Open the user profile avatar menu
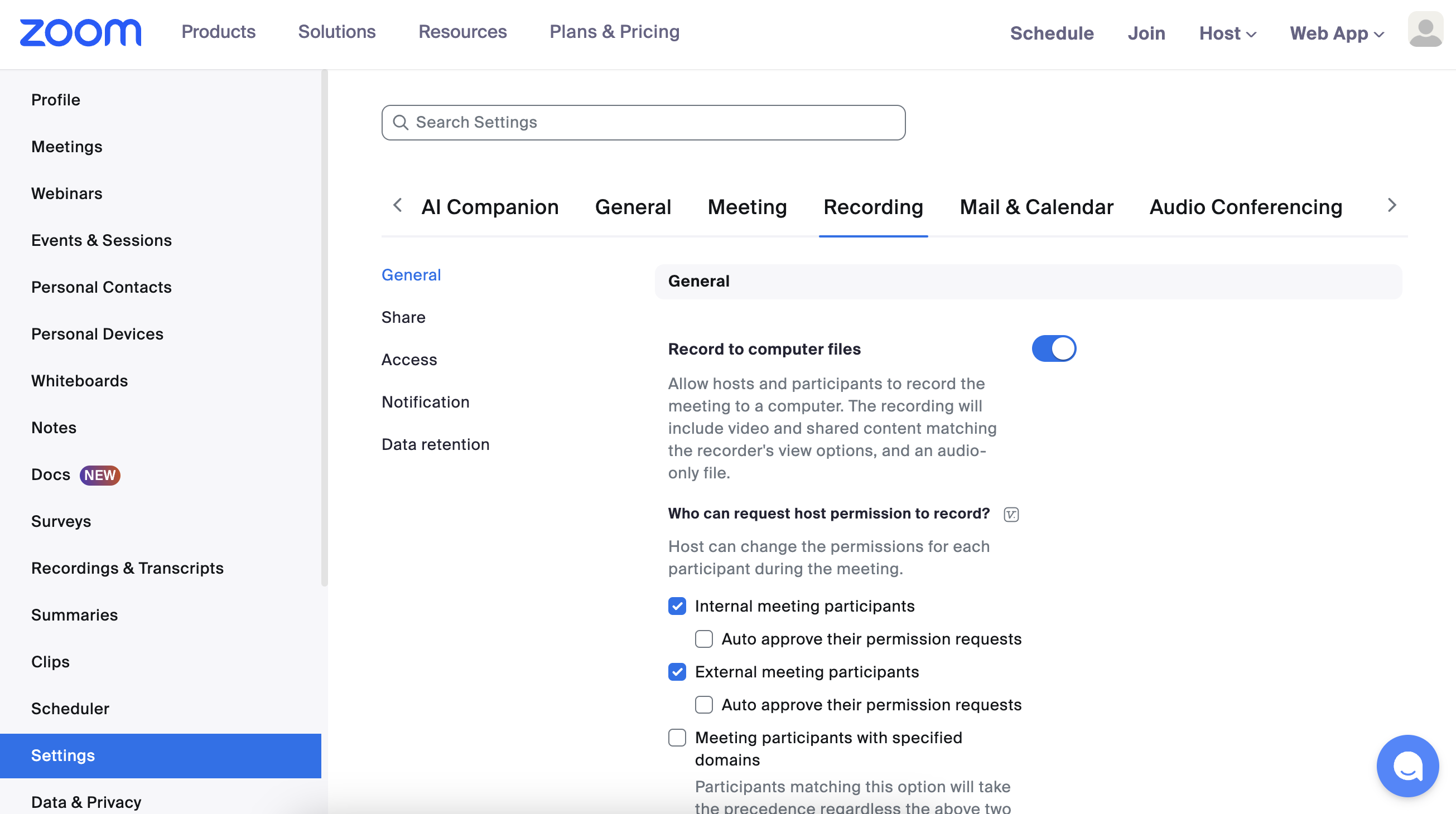The width and height of the screenshot is (1456, 814). point(1425,30)
